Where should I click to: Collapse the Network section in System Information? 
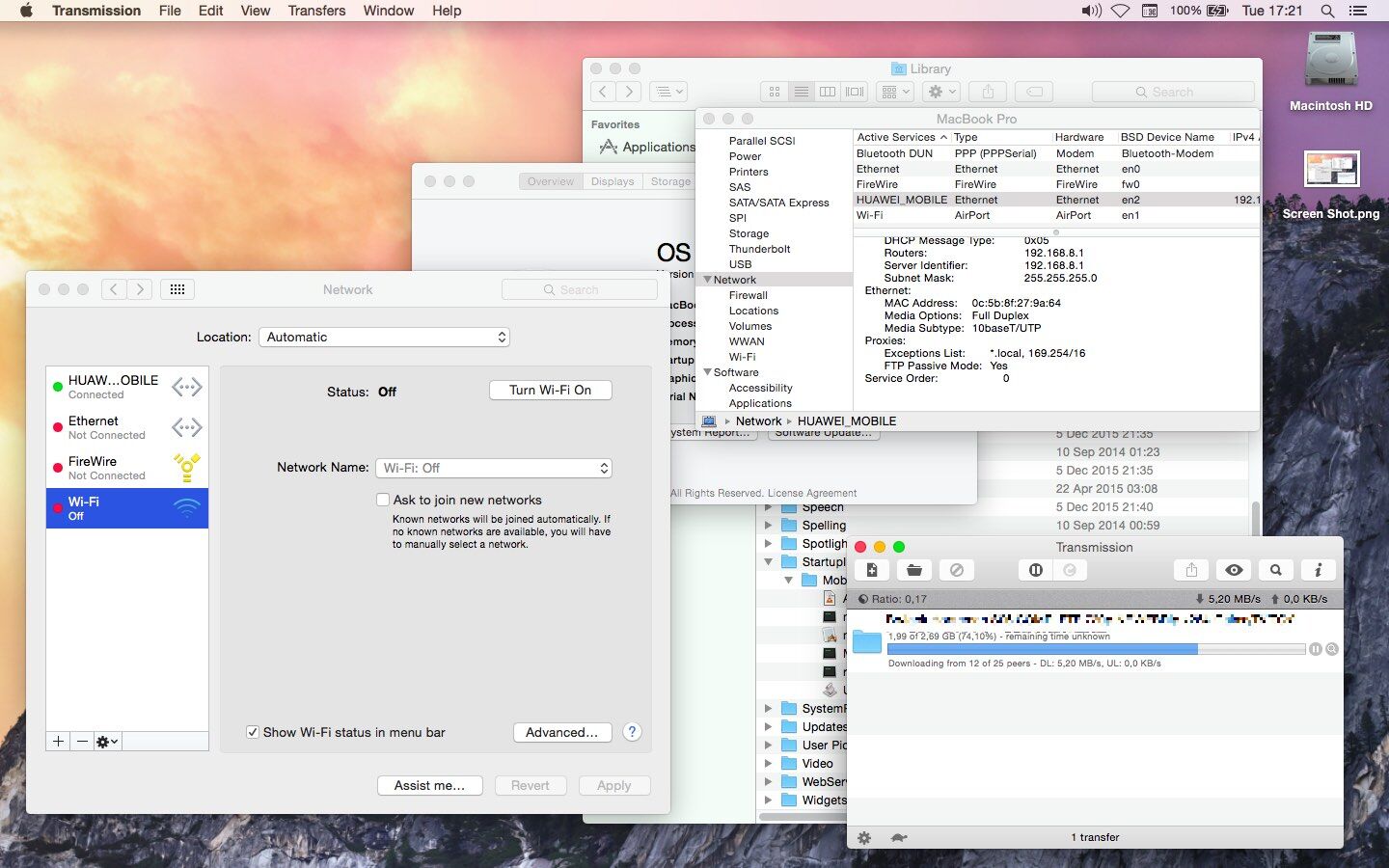708,280
